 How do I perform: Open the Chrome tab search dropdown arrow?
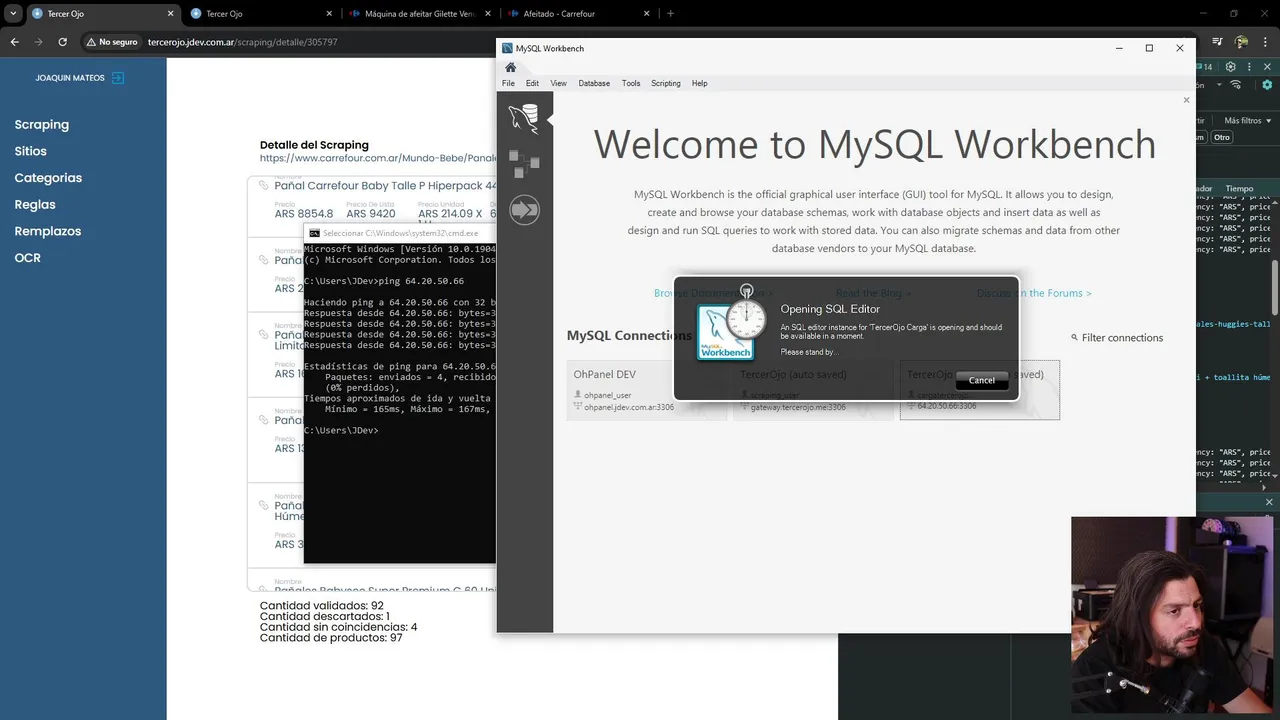click(13, 14)
